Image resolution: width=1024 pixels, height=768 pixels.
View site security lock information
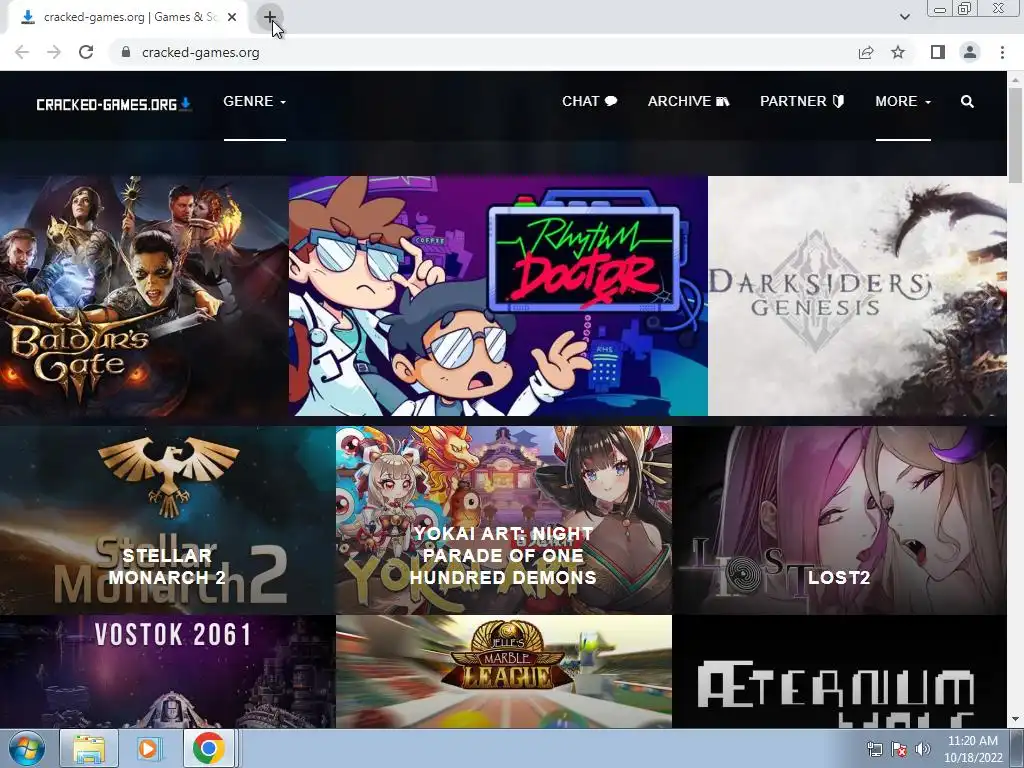click(126, 52)
